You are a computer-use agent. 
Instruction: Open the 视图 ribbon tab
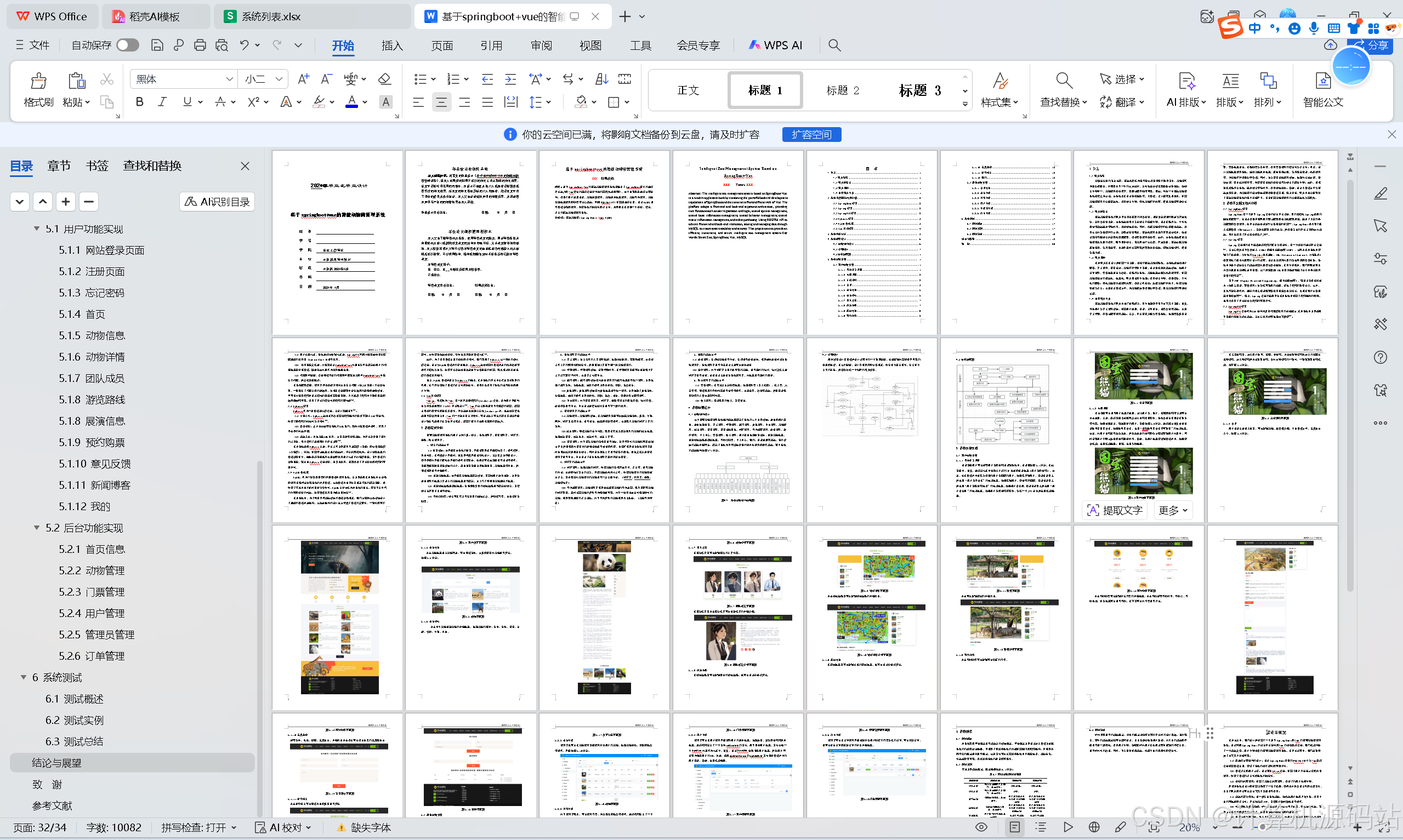(x=590, y=45)
